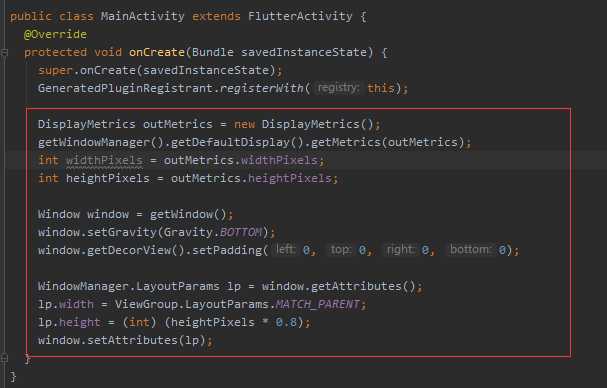
Task: Click the 0.8 multiplier value
Action: (x=286, y=322)
